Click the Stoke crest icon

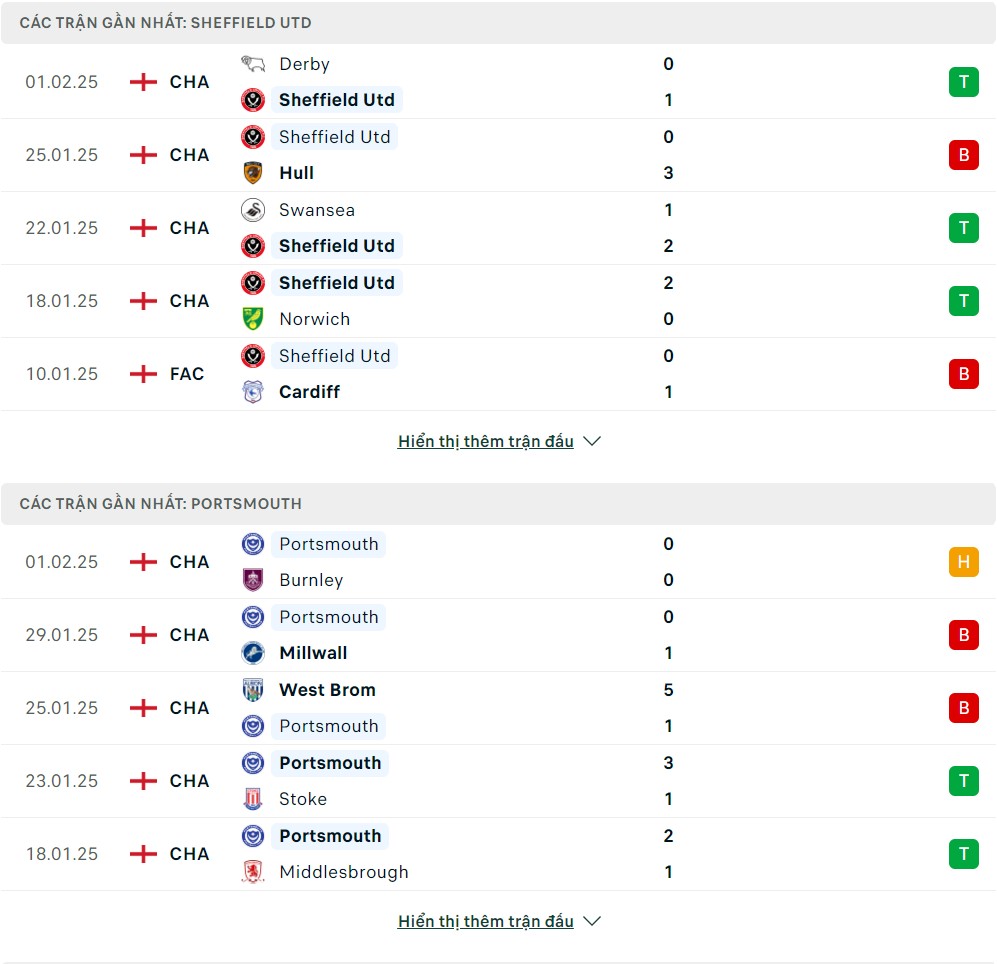click(x=253, y=799)
